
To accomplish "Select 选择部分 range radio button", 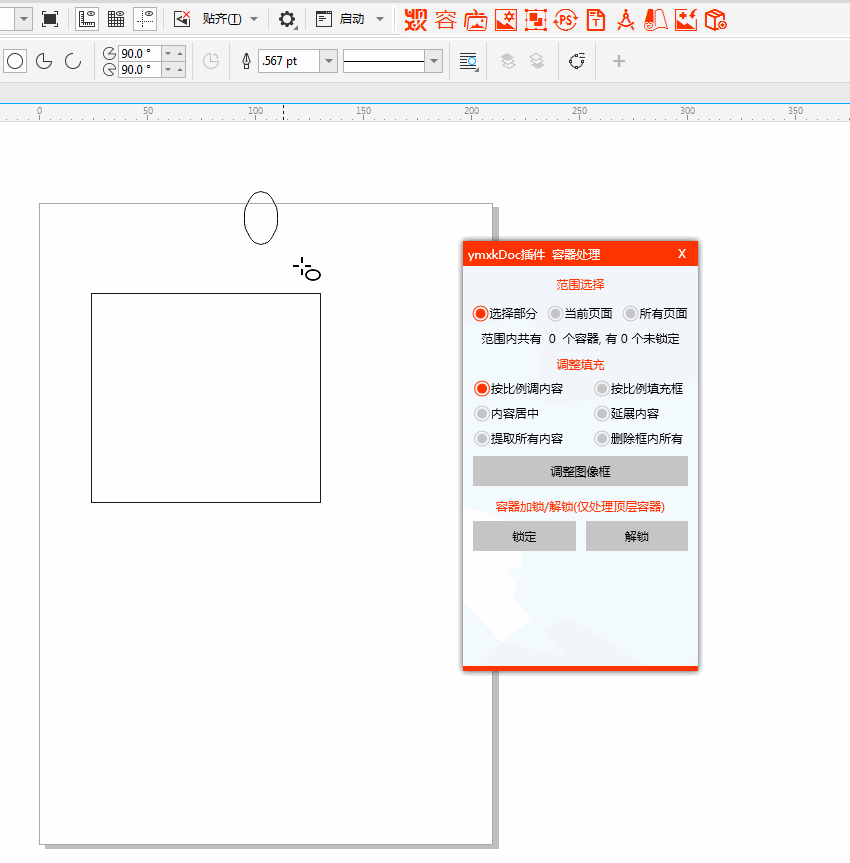I will (x=480, y=314).
